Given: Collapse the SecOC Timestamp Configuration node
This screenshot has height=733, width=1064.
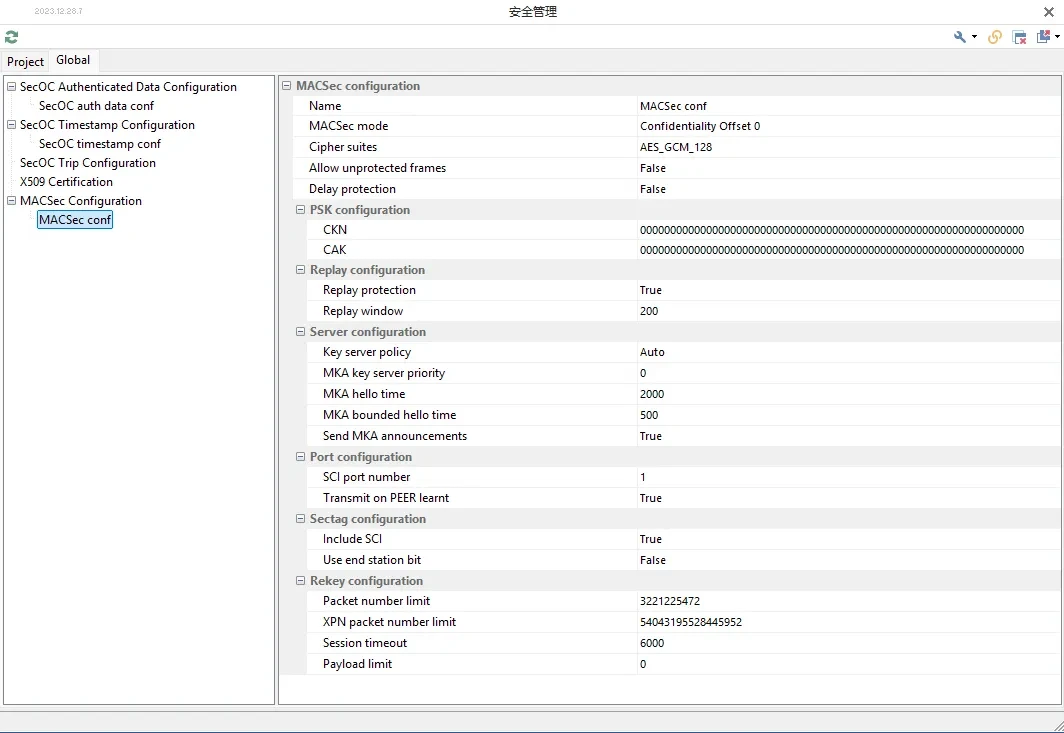Looking at the screenshot, I should [12, 125].
